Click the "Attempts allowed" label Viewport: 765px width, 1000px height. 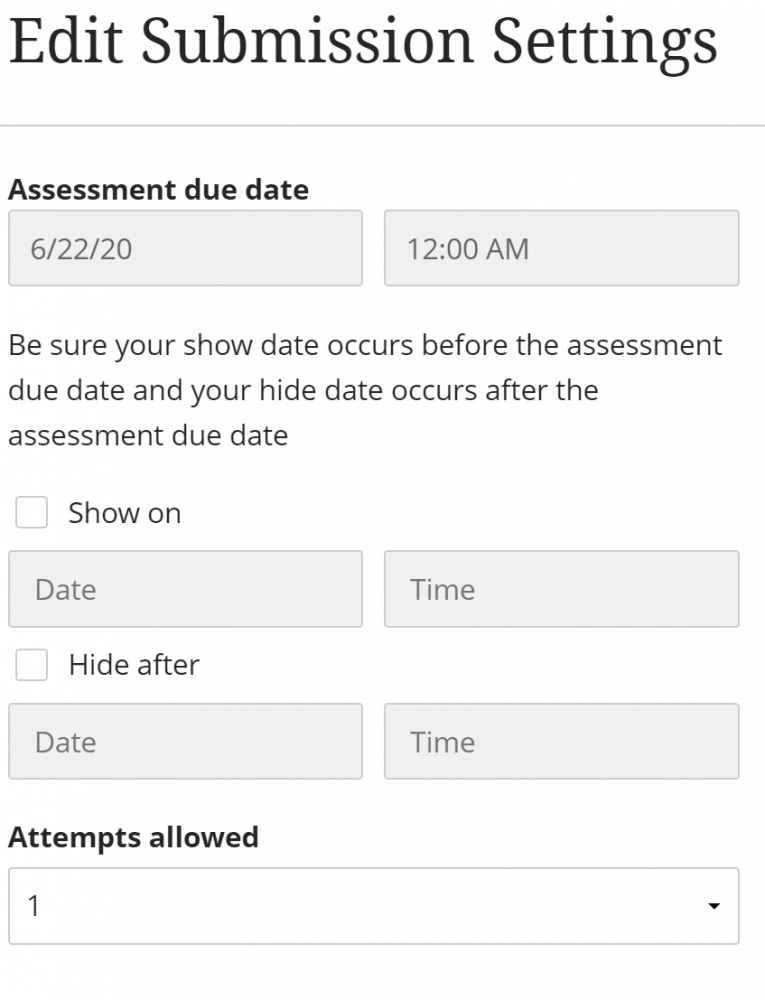click(133, 837)
